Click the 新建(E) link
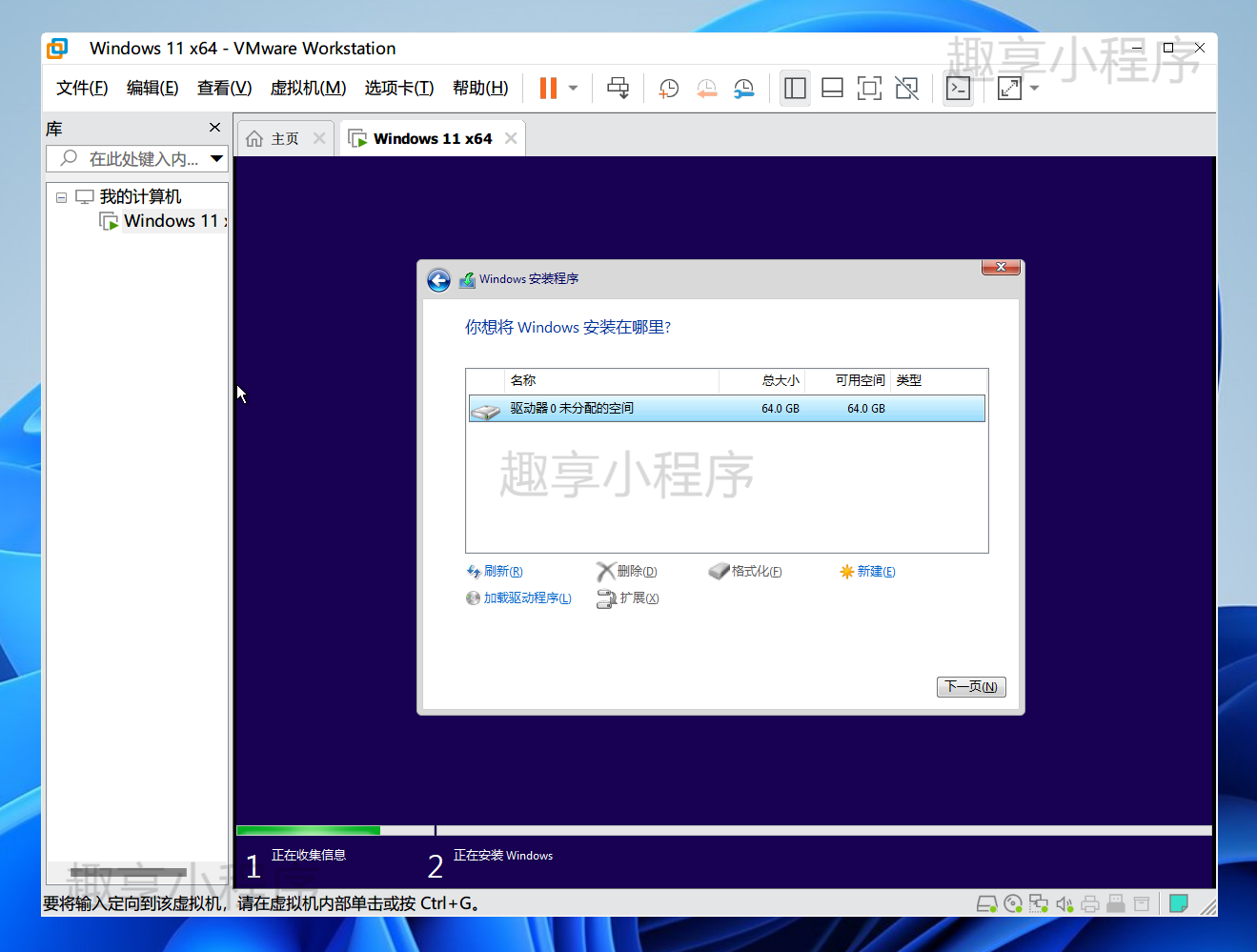The width and height of the screenshot is (1257, 952). 867,572
